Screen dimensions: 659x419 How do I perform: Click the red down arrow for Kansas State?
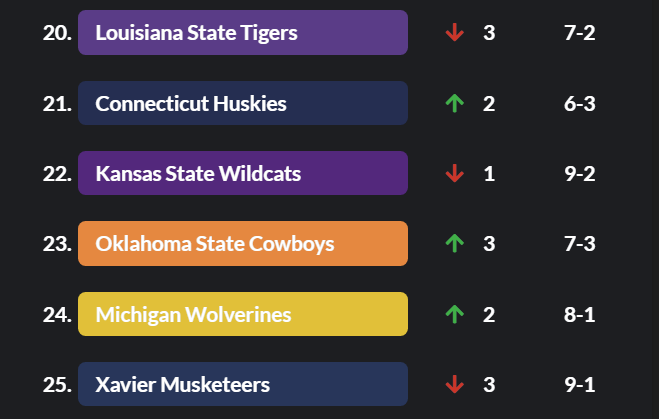(455, 174)
